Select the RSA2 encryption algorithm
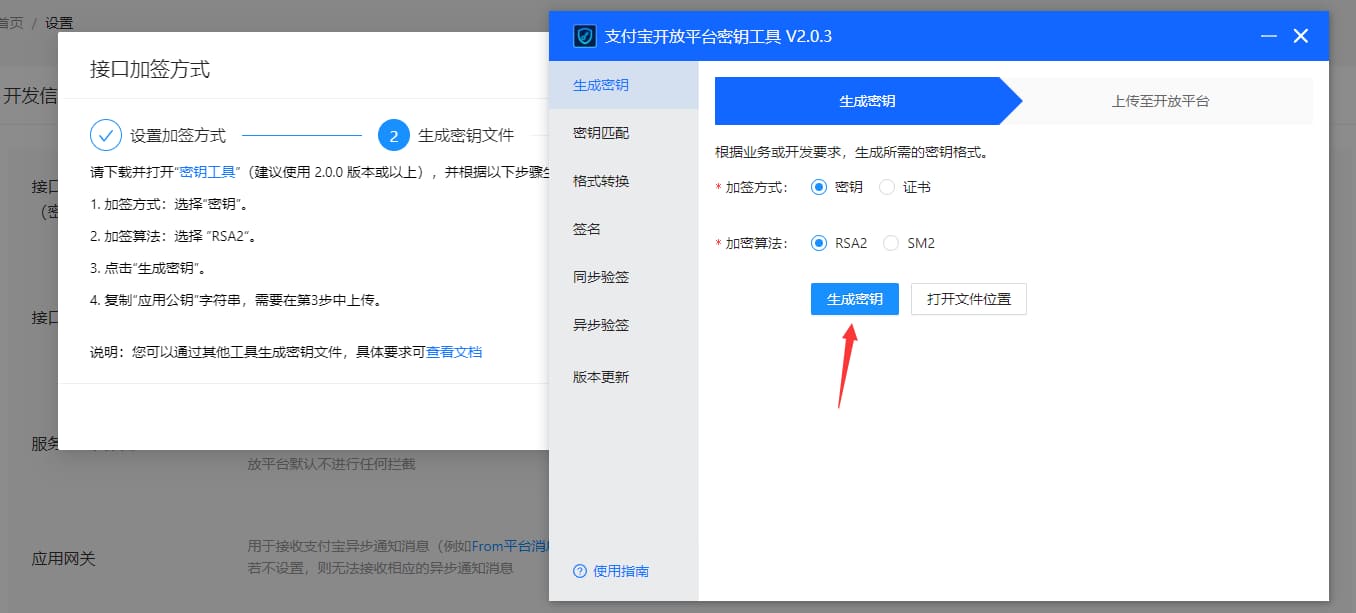 [x=817, y=242]
